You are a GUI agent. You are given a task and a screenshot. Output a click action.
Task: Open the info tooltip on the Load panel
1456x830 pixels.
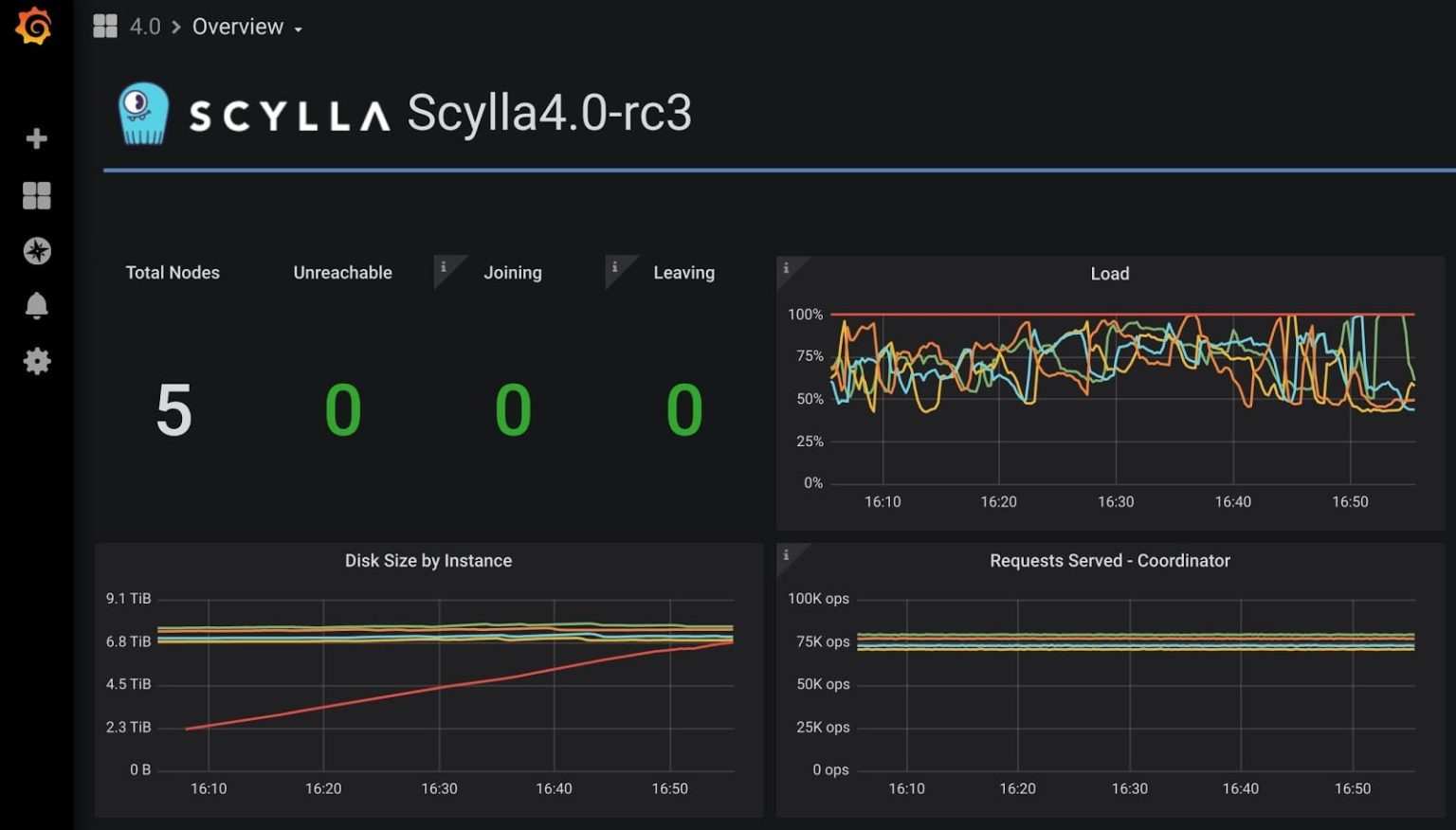tap(786, 269)
